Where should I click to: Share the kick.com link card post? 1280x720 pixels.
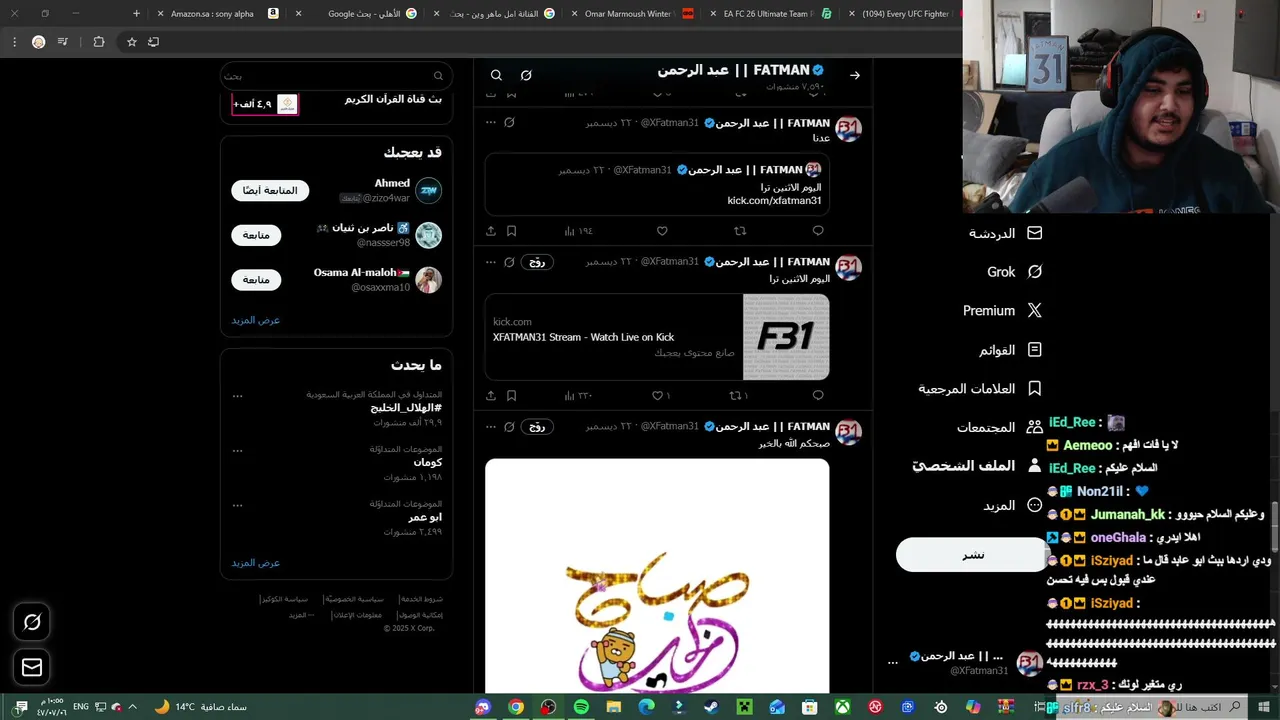[x=491, y=396]
